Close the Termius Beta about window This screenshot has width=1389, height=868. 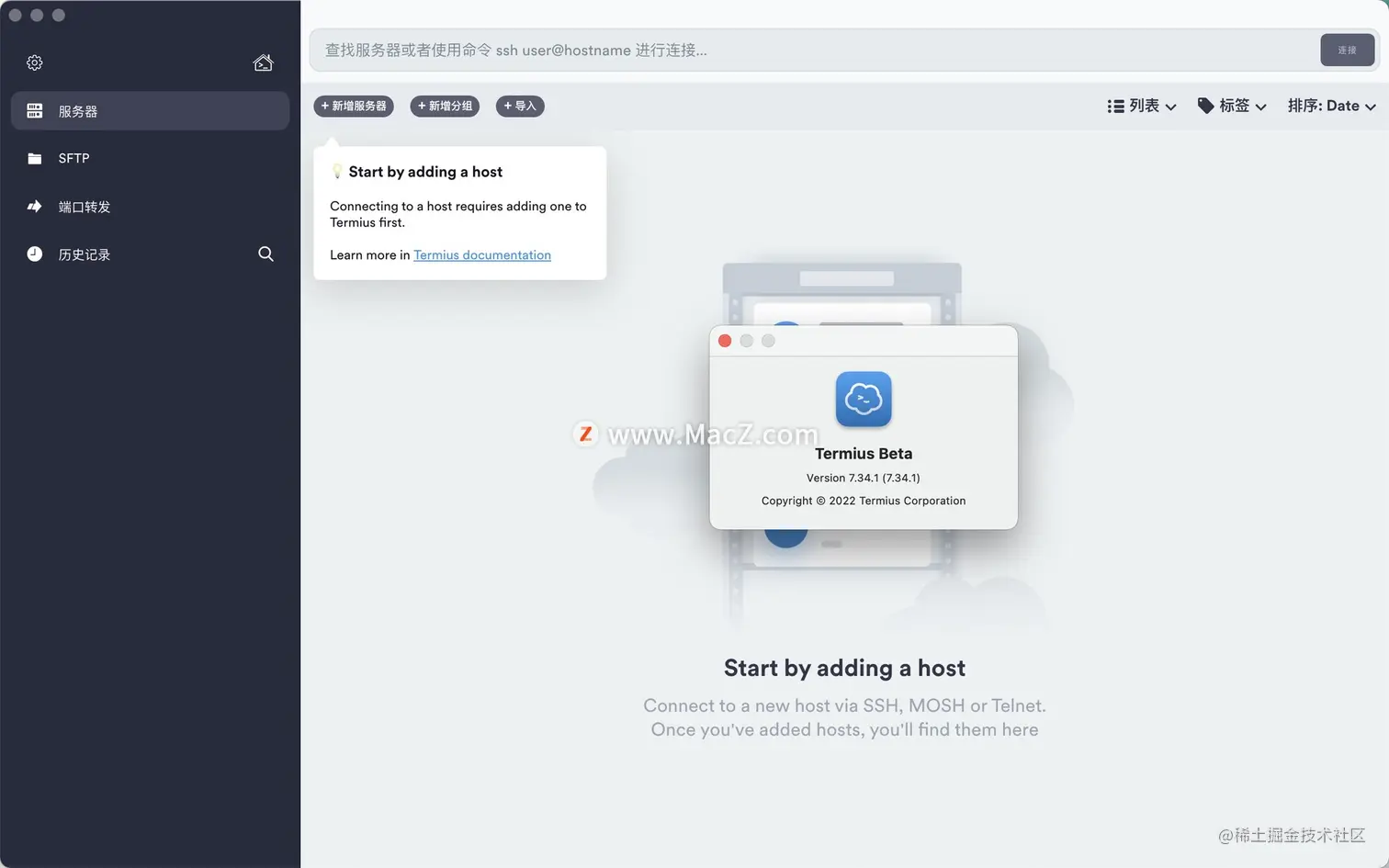[x=724, y=341]
